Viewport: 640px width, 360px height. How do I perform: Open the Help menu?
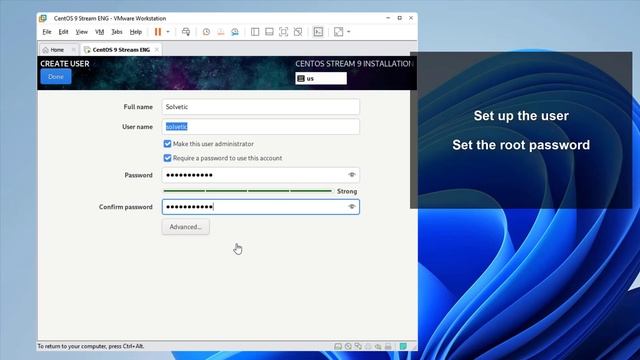[136, 32]
